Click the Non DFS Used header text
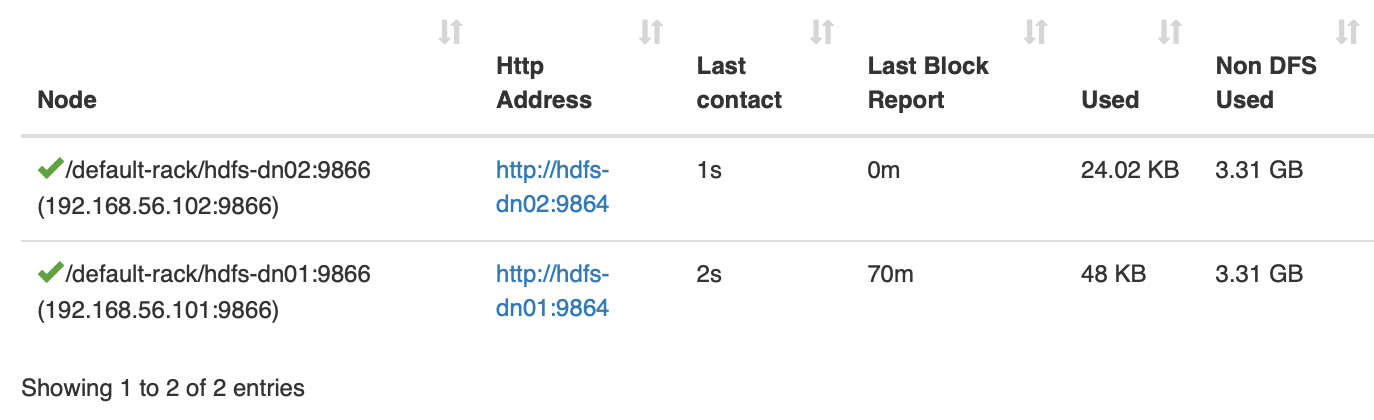Screen dimensions: 1374x420 pos(1265,83)
